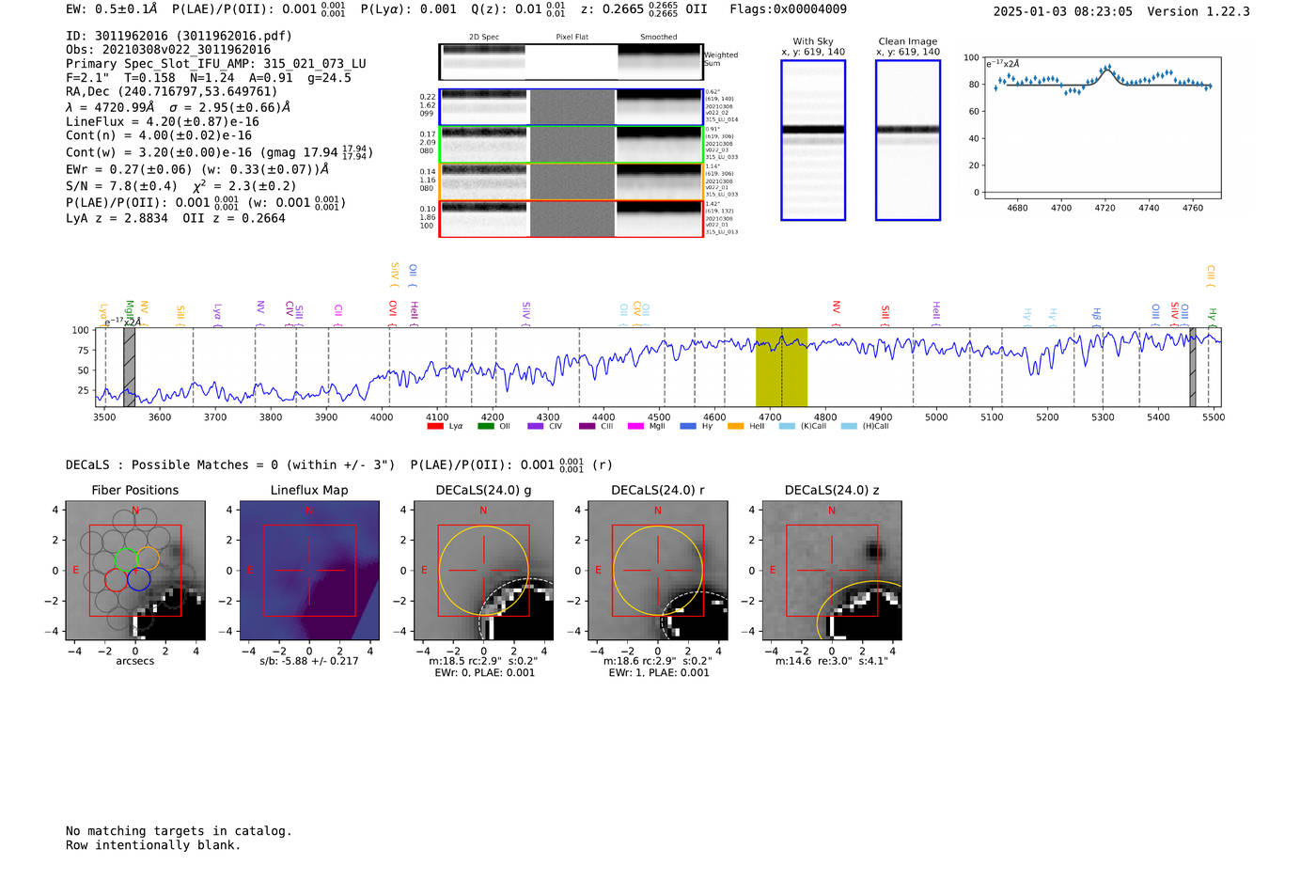1316x896 pixels.
Task: Open the DECaLS(24.0) z image
Action: tap(832, 571)
